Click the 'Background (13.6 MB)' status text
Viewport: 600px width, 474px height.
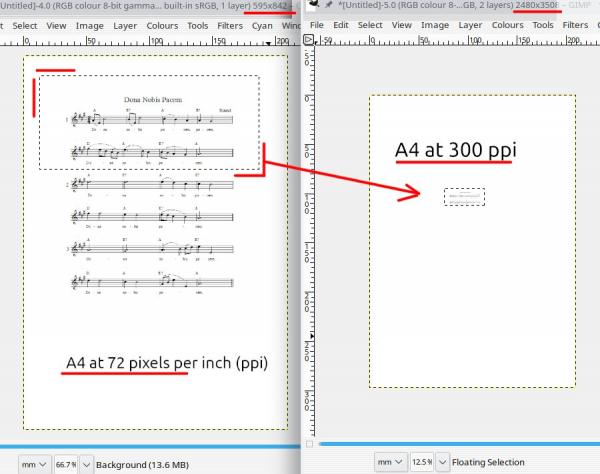[142, 465]
